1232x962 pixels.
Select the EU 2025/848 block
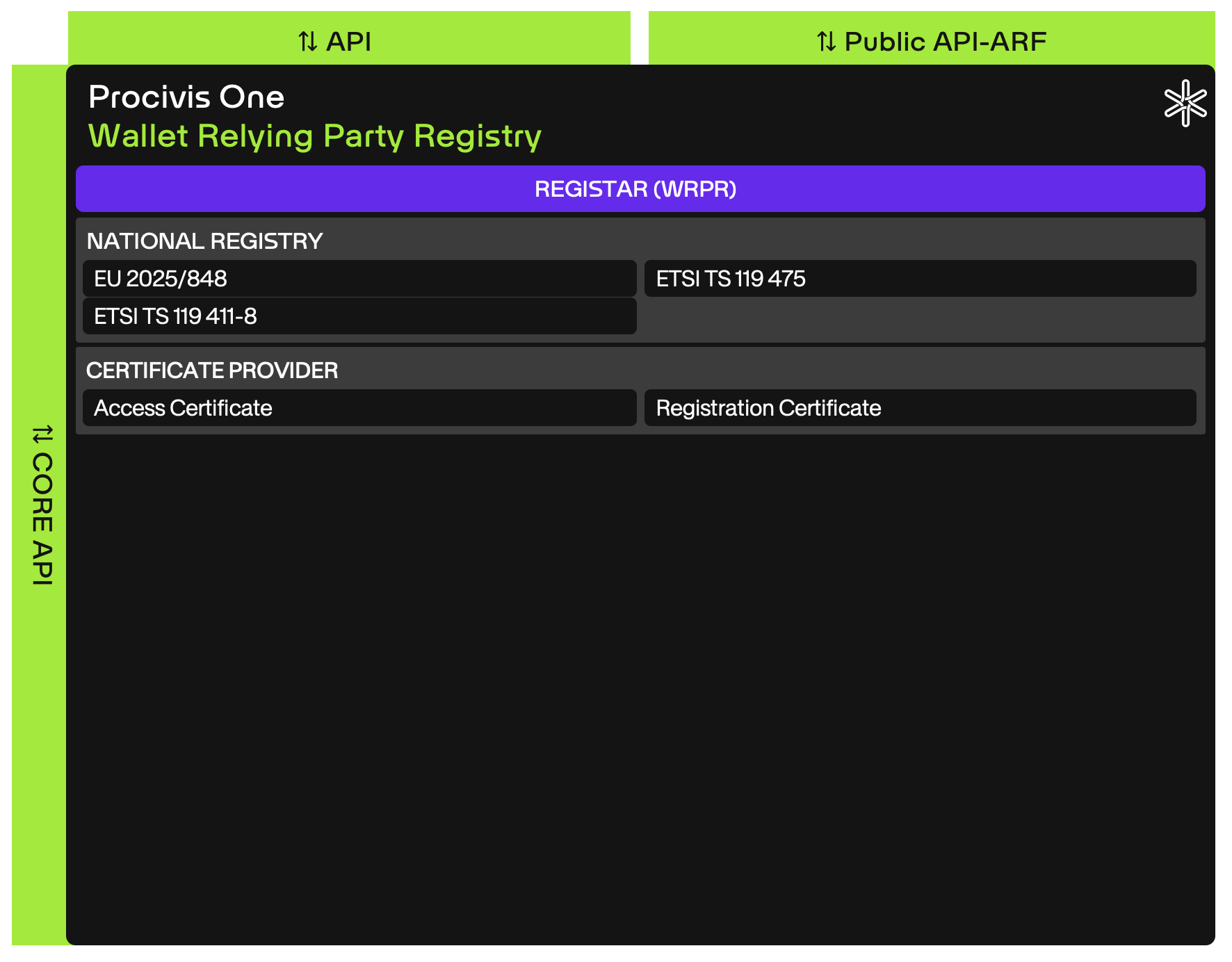[359, 279]
